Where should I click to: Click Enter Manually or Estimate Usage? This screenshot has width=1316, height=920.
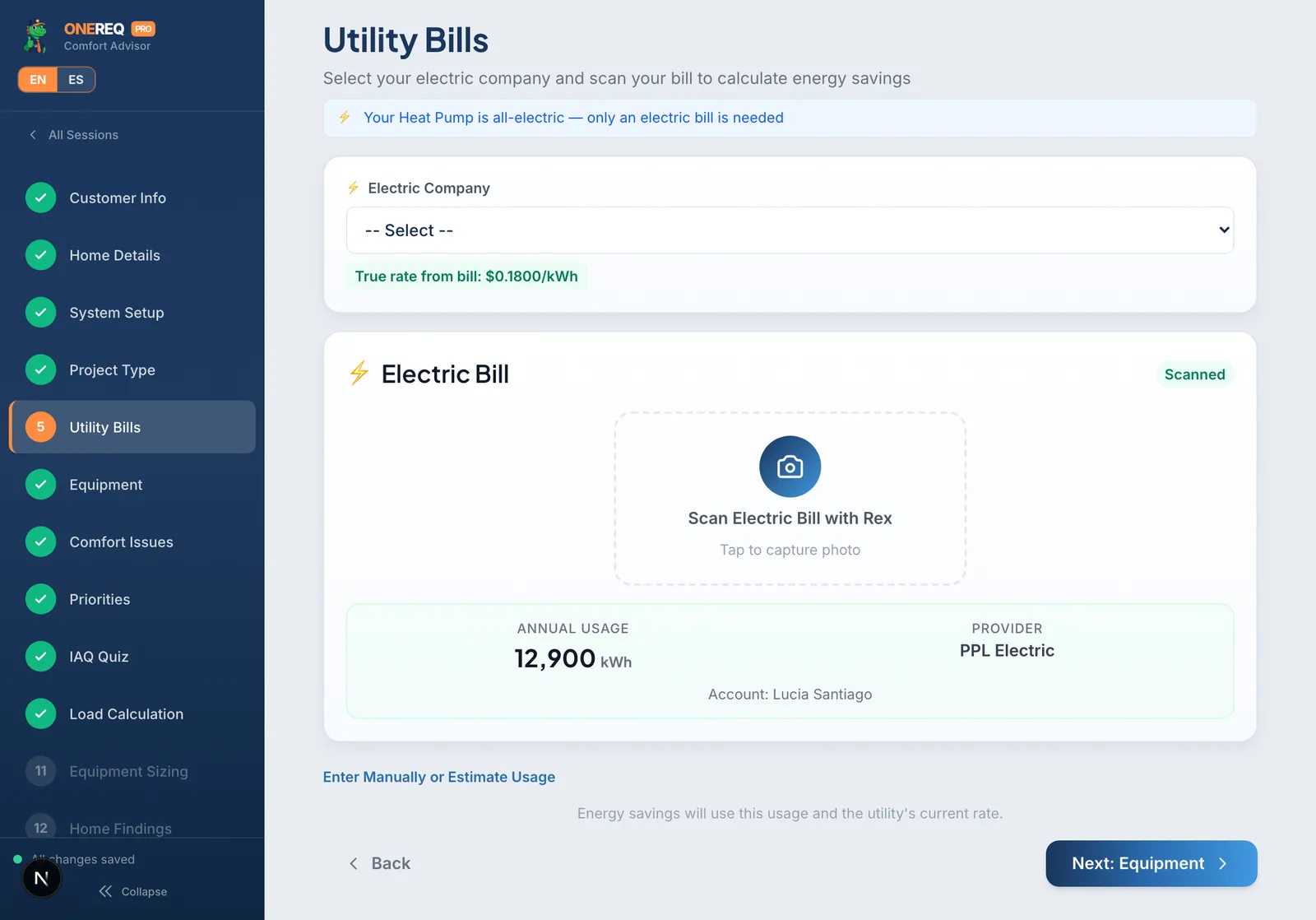(x=439, y=777)
